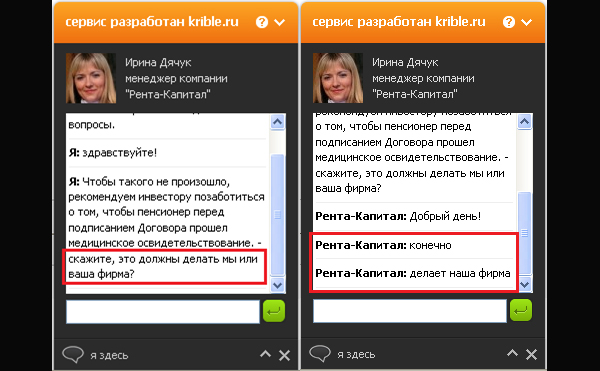
Task: Click 'я здесь' status in left chat
Action: (x=109, y=355)
